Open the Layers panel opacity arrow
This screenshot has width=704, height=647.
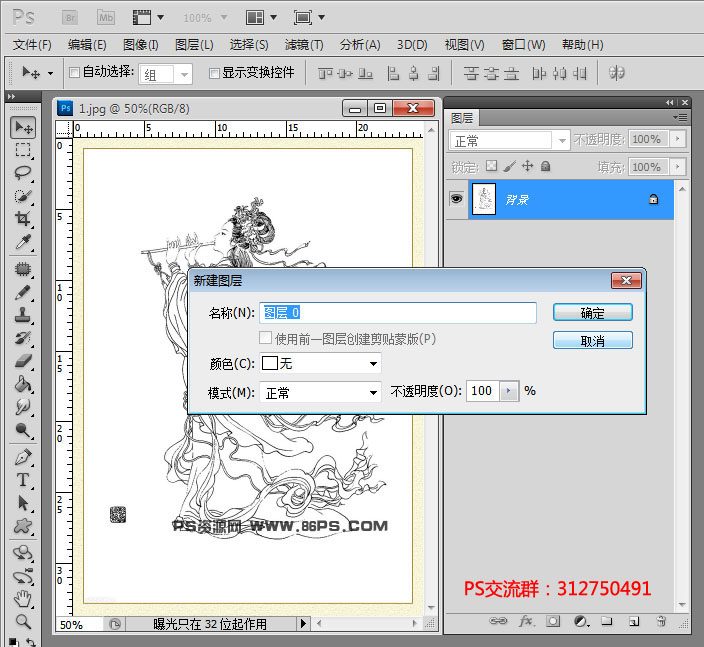[678, 139]
